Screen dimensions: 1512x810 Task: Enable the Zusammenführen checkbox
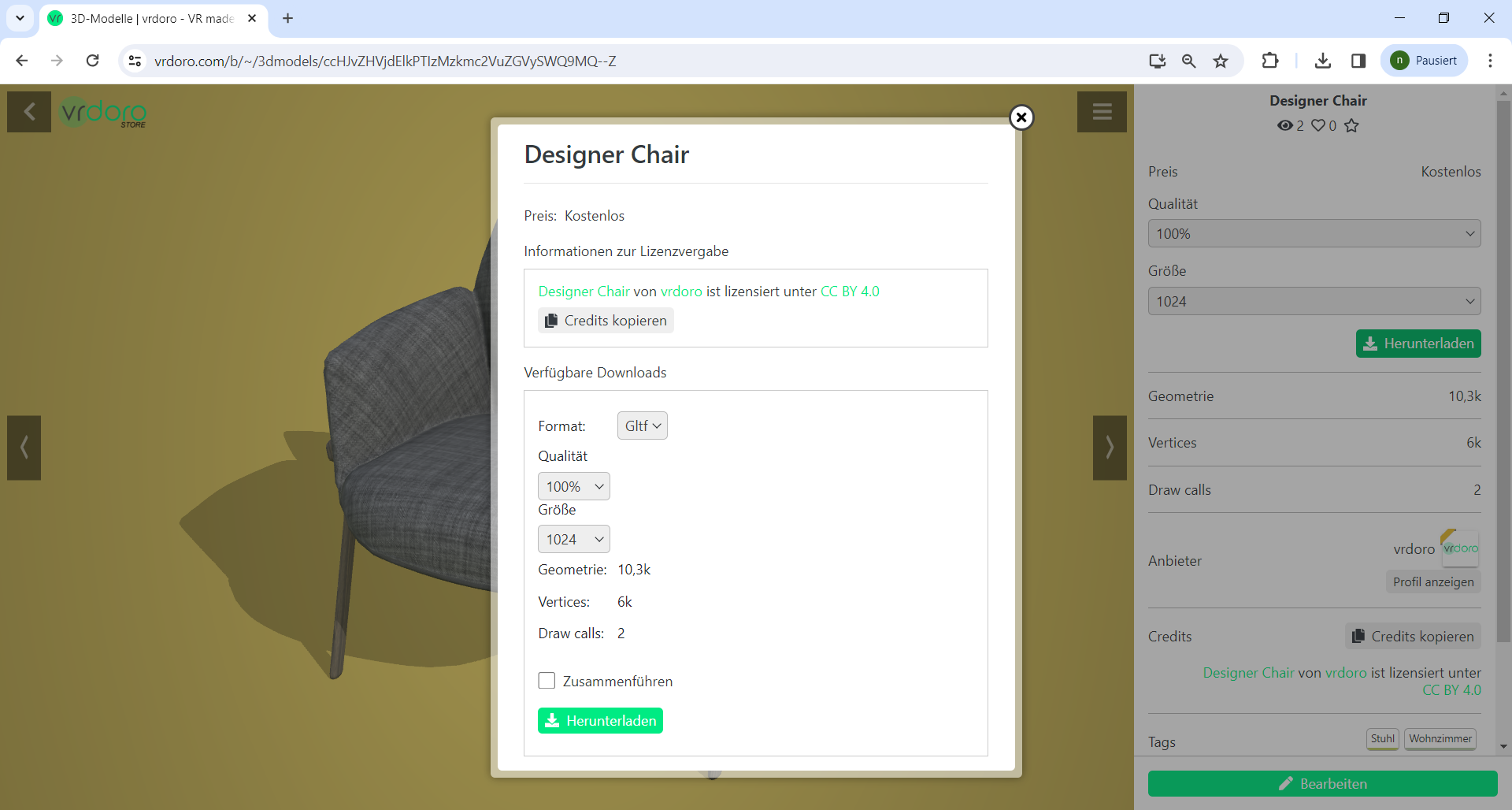pos(547,681)
